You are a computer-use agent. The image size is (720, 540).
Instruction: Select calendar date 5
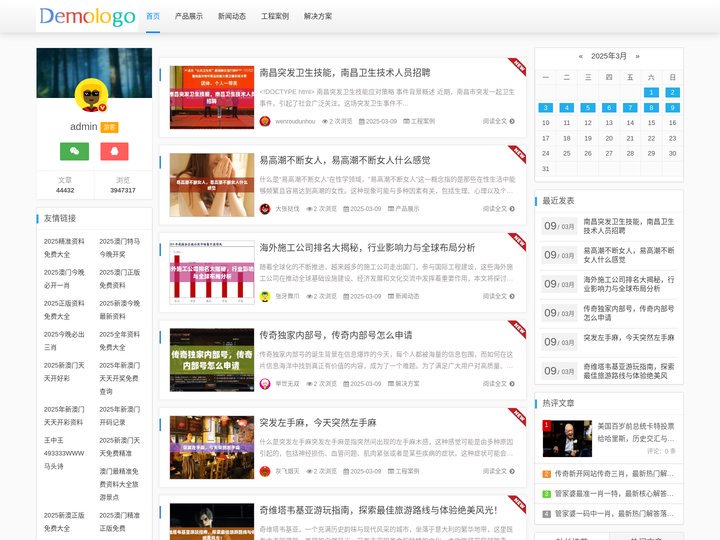pos(588,108)
